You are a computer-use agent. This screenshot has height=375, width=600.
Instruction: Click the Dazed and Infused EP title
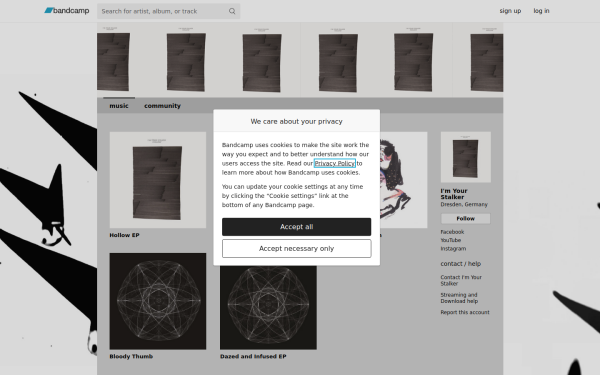point(253,356)
